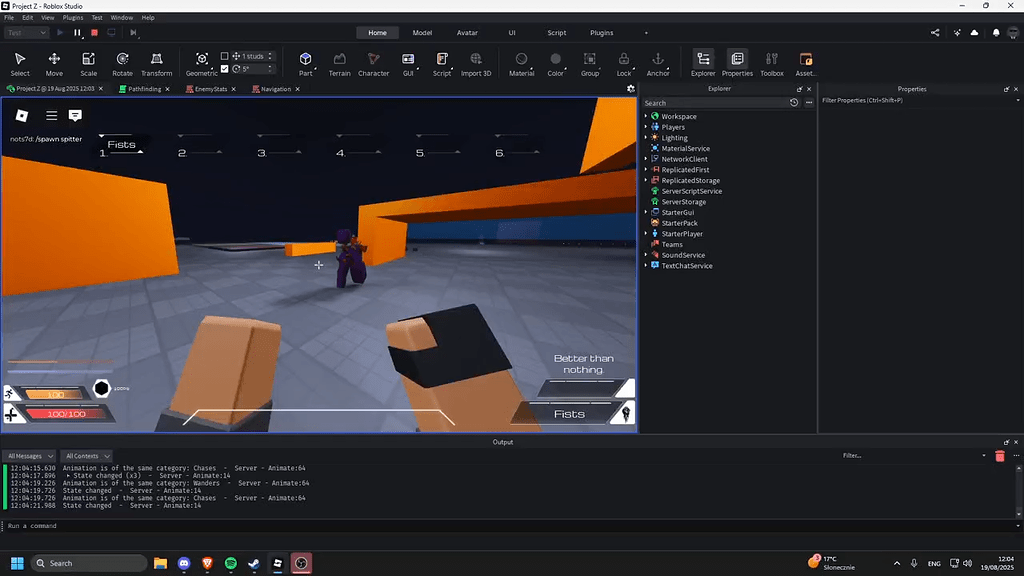Screen dimensions: 1024x576
Task: Open the Plugins ribbon tab
Action: [x=601, y=33]
